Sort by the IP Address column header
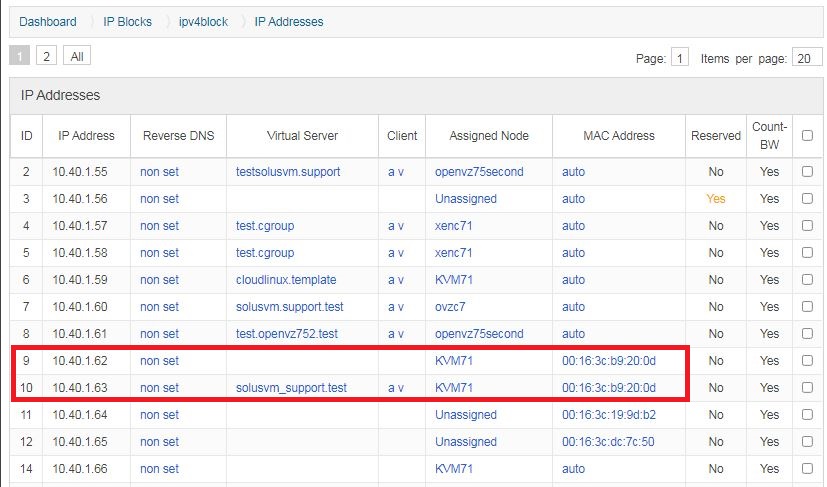 click(x=86, y=136)
